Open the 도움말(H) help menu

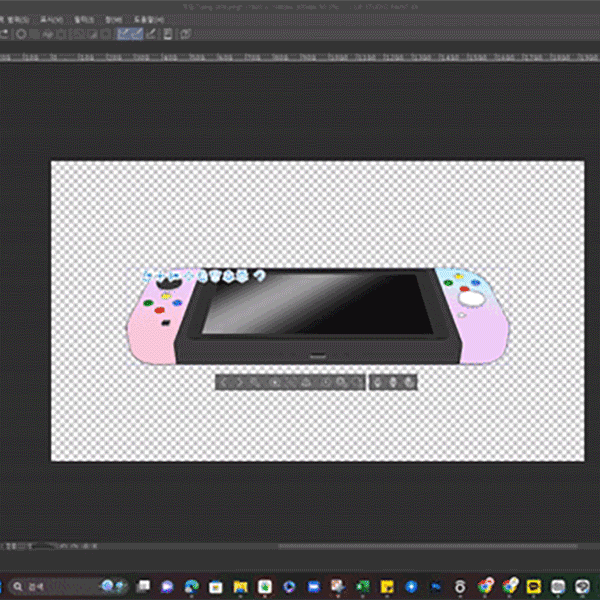(x=149, y=20)
